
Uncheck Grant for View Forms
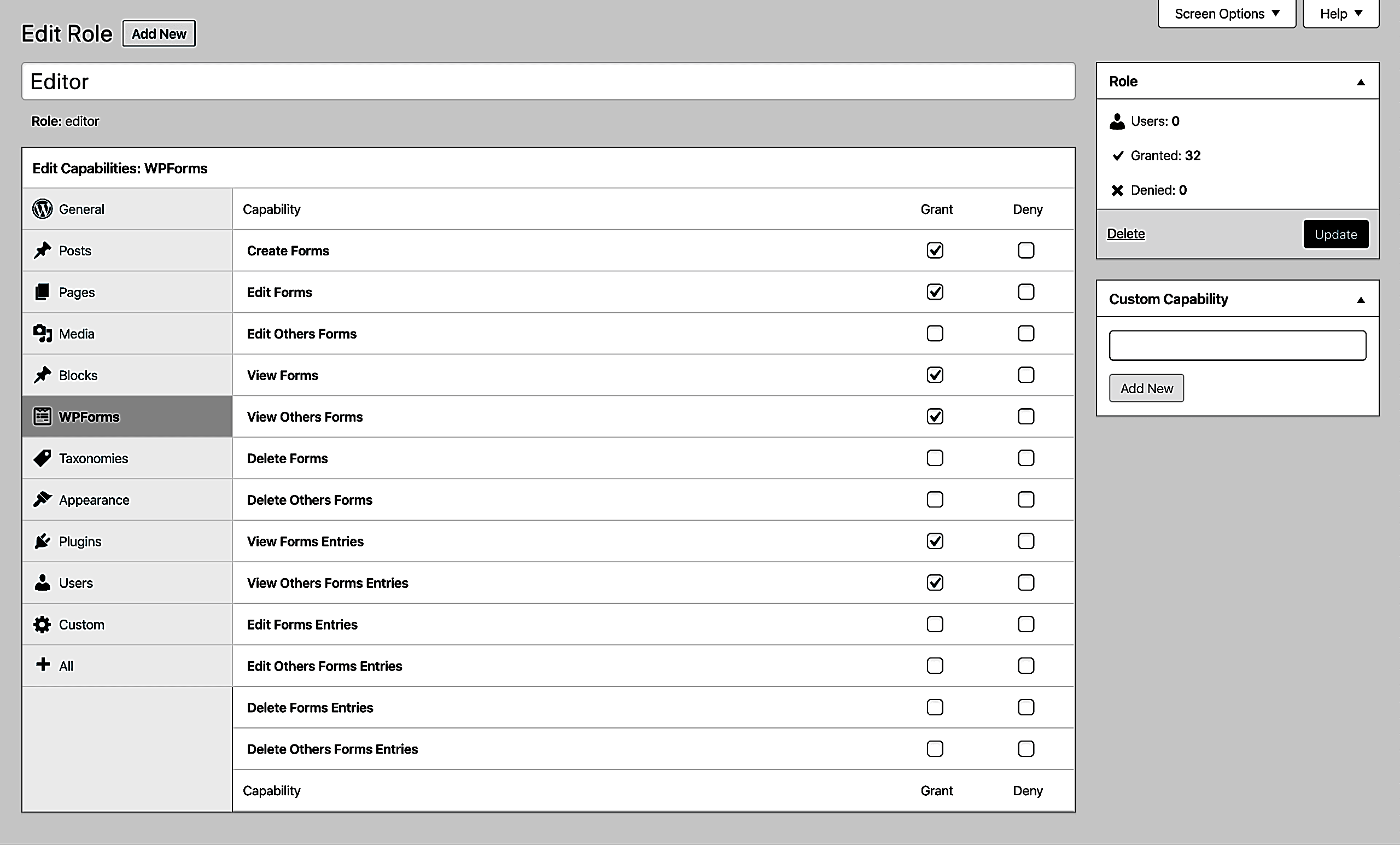(935, 375)
